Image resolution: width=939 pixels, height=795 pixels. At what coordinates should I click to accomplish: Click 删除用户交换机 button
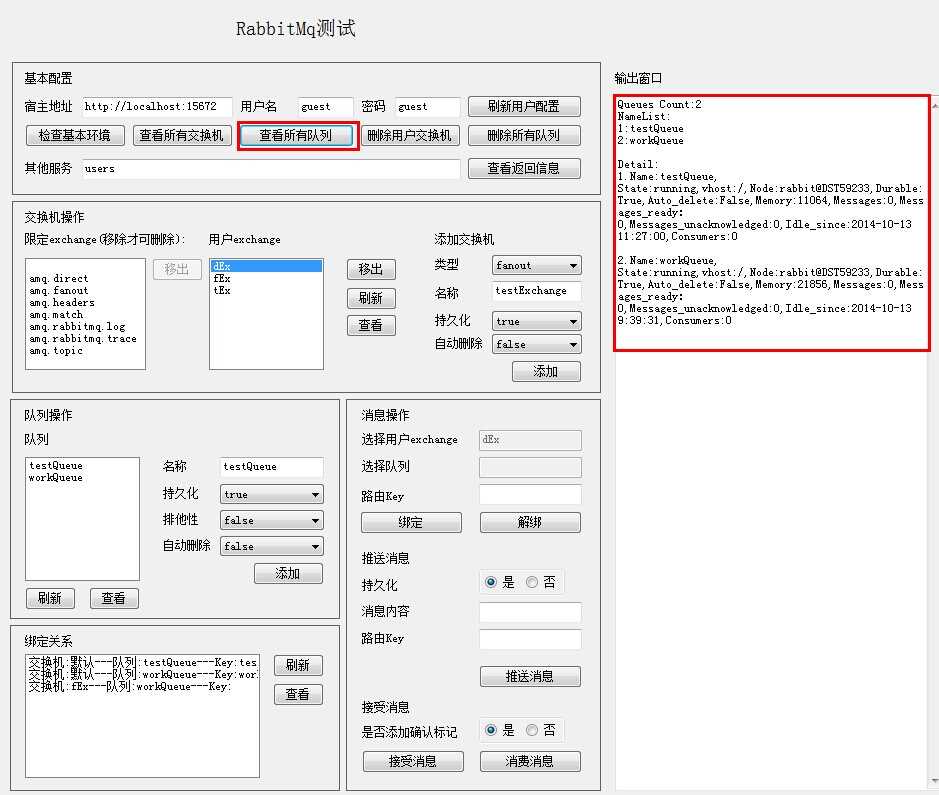[410, 135]
